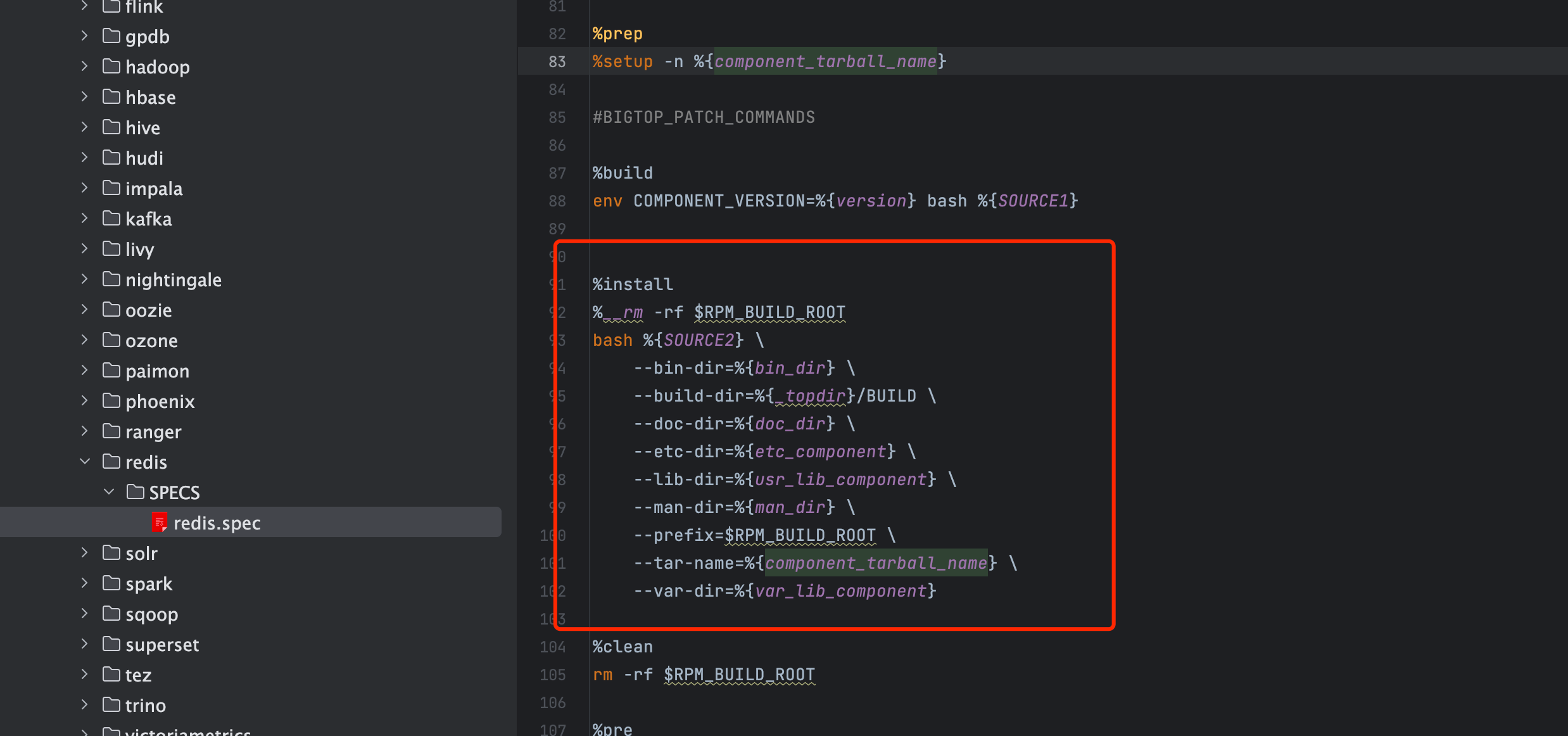The image size is (1568, 736).
Task: Click the %build directive on line 87
Action: [x=623, y=173]
